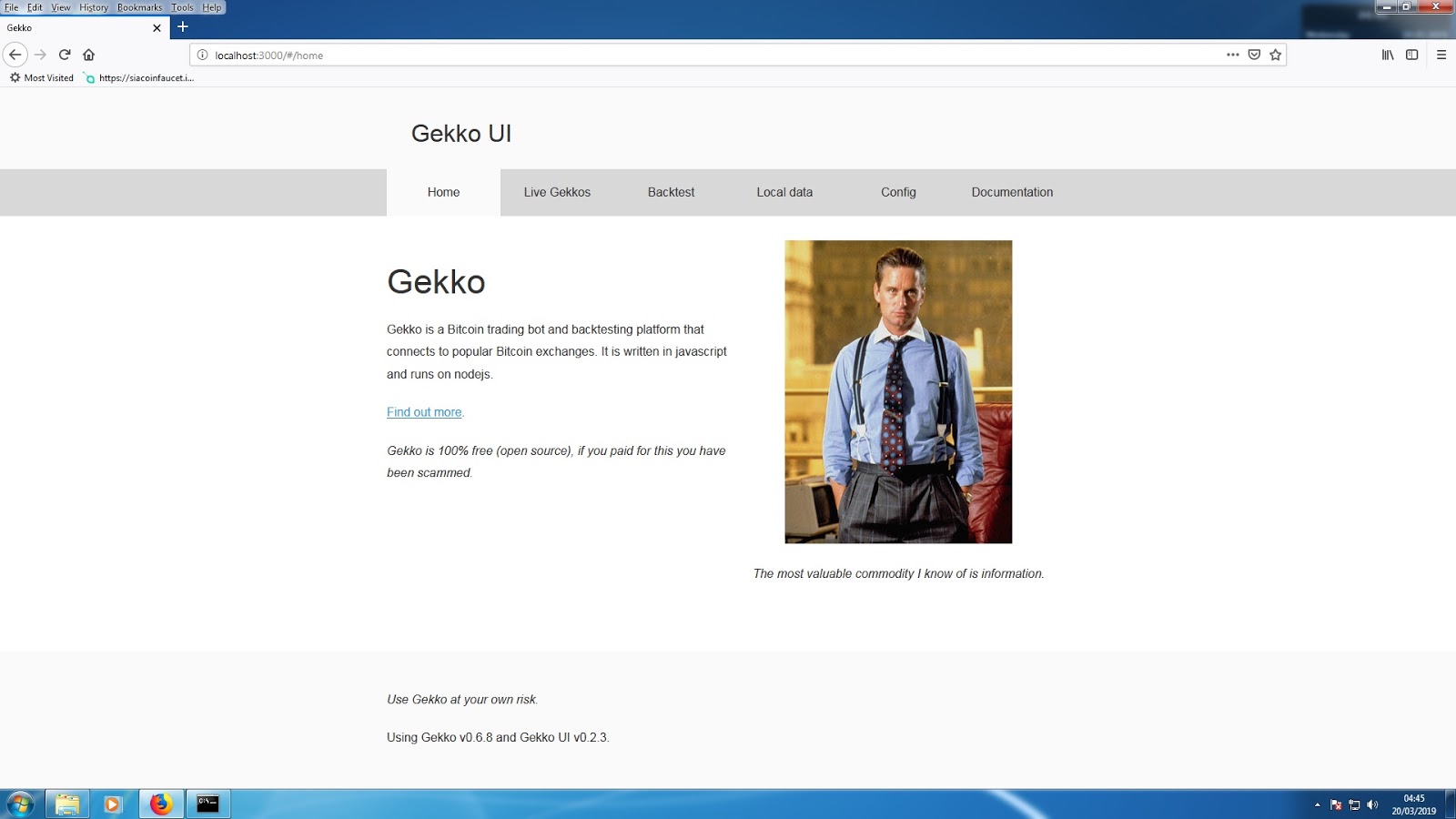Image resolution: width=1456 pixels, height=819 pixels.
Task: Open the taskbar clock showing 04:45
Action: click(1414, 804)
